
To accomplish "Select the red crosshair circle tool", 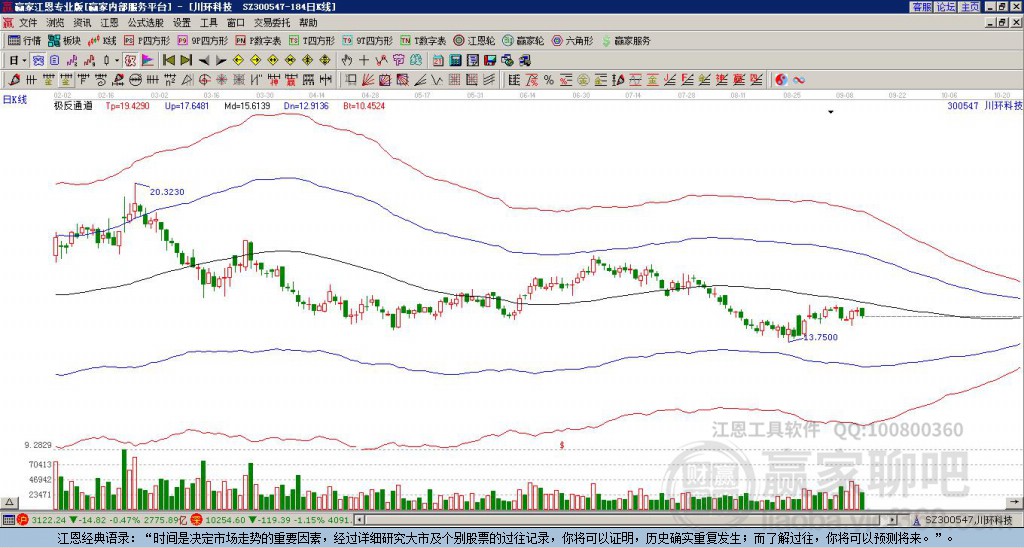I will [x=204, y=80].
